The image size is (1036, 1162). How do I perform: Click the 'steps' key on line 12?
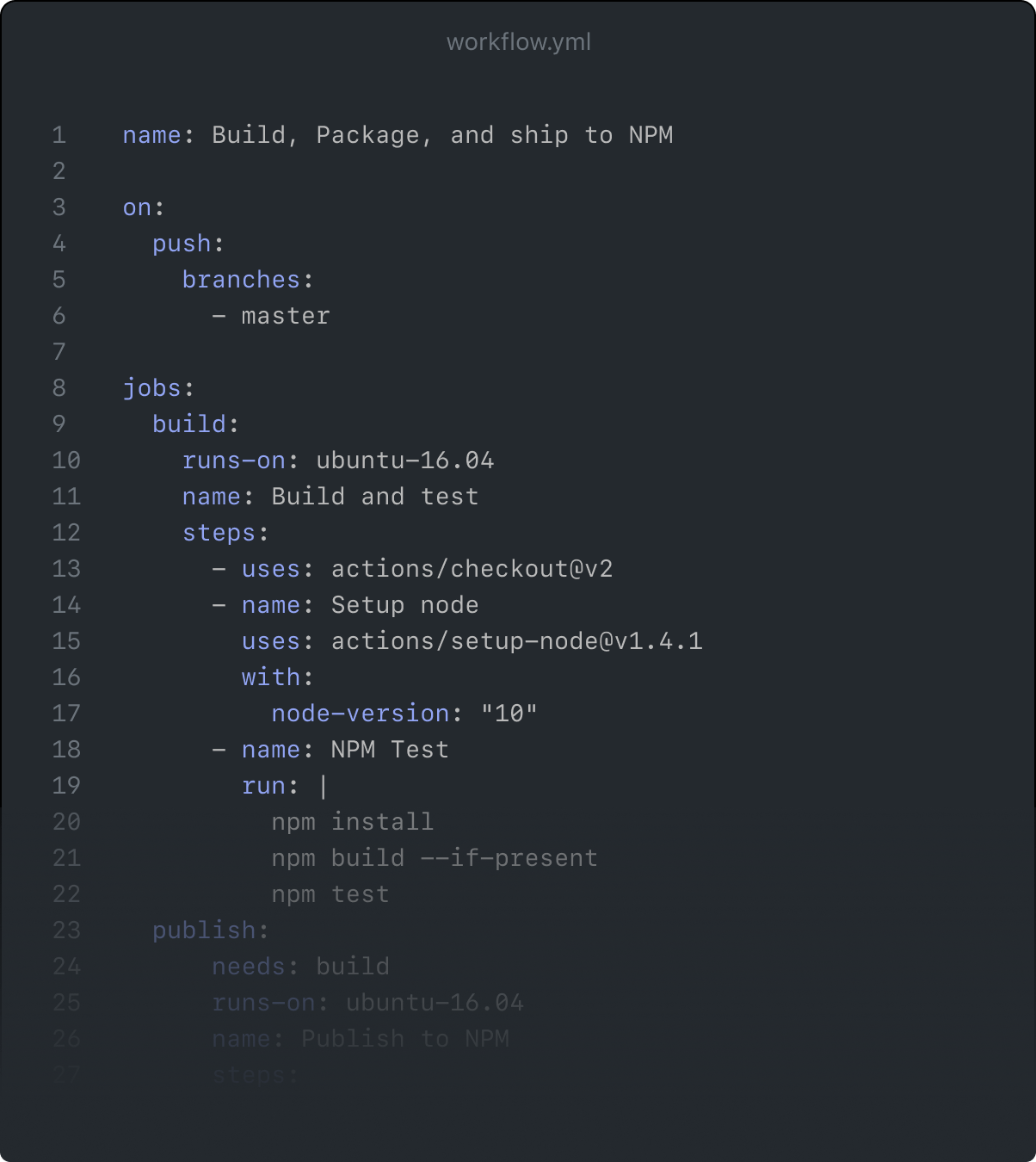point(219,533)
